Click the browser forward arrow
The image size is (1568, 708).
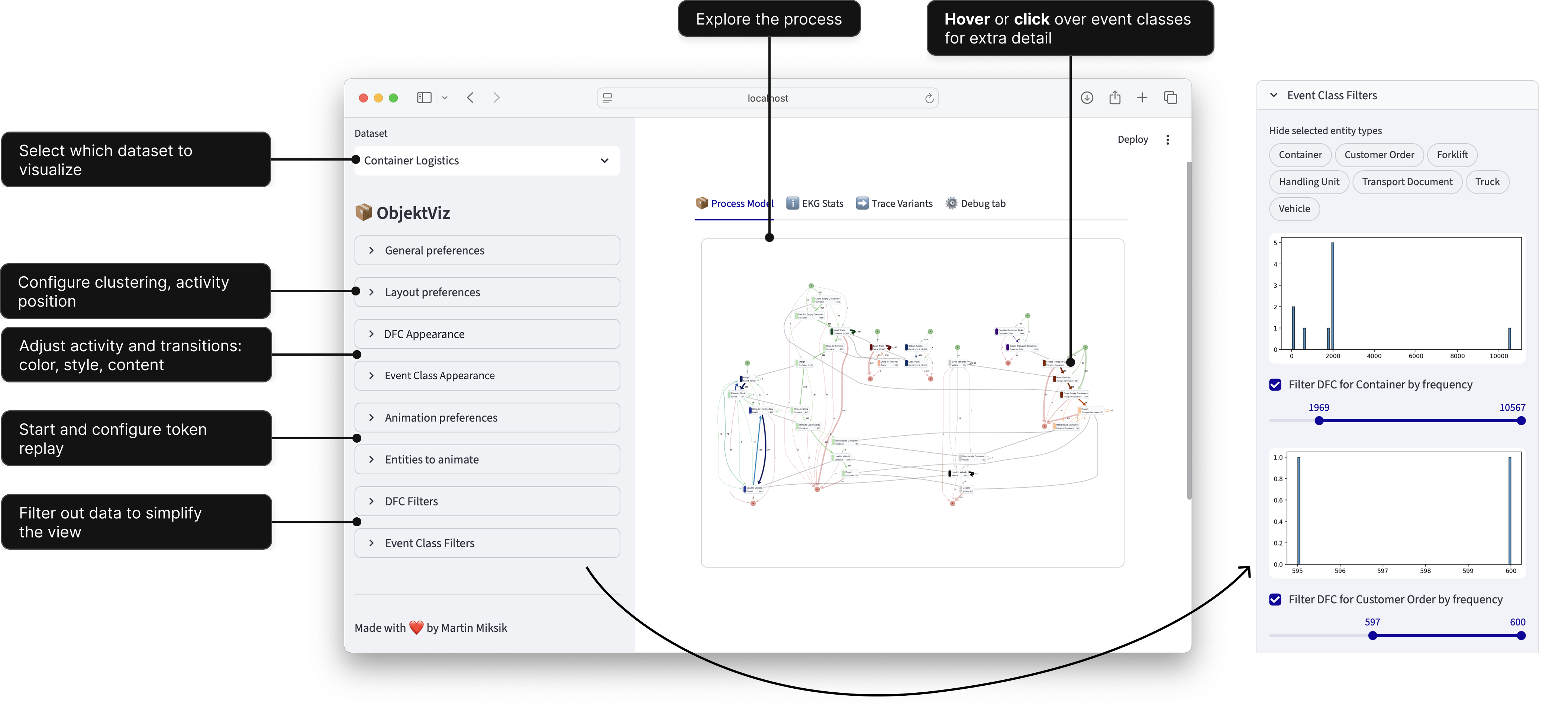[497, 97]
